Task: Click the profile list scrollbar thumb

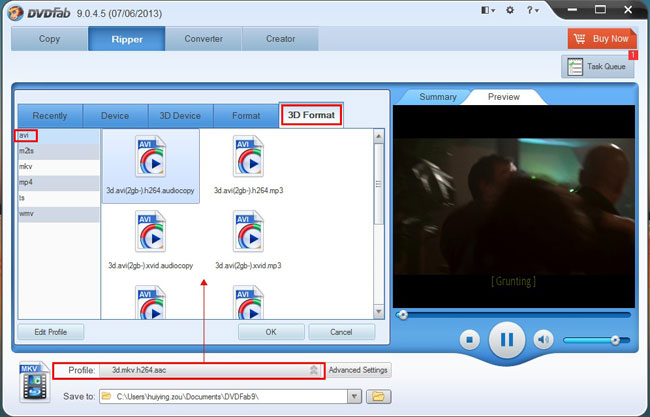Action: pos(378,184)
